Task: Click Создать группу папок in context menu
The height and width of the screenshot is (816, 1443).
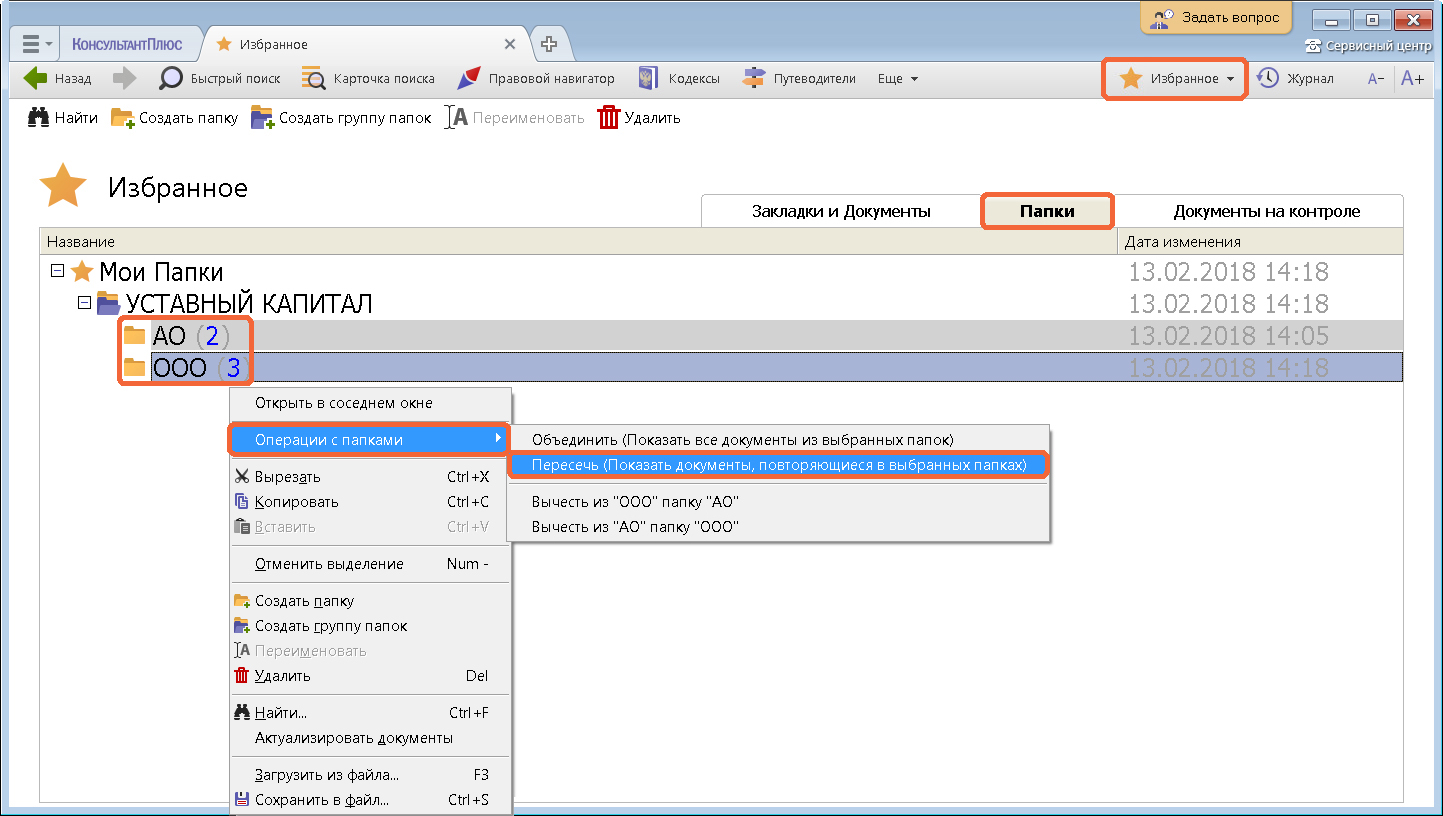Action: (371, 626)
